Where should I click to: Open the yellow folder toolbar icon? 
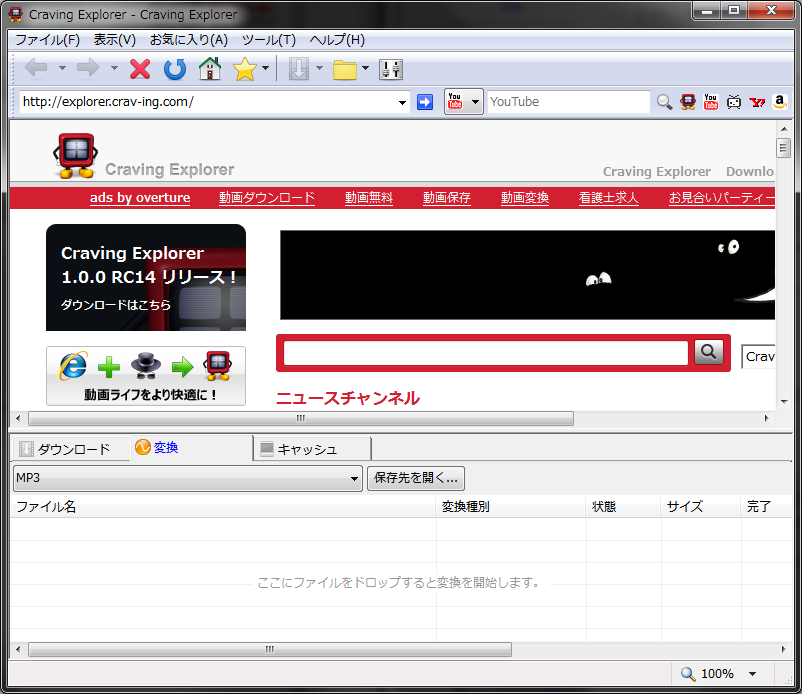(345, 70)
